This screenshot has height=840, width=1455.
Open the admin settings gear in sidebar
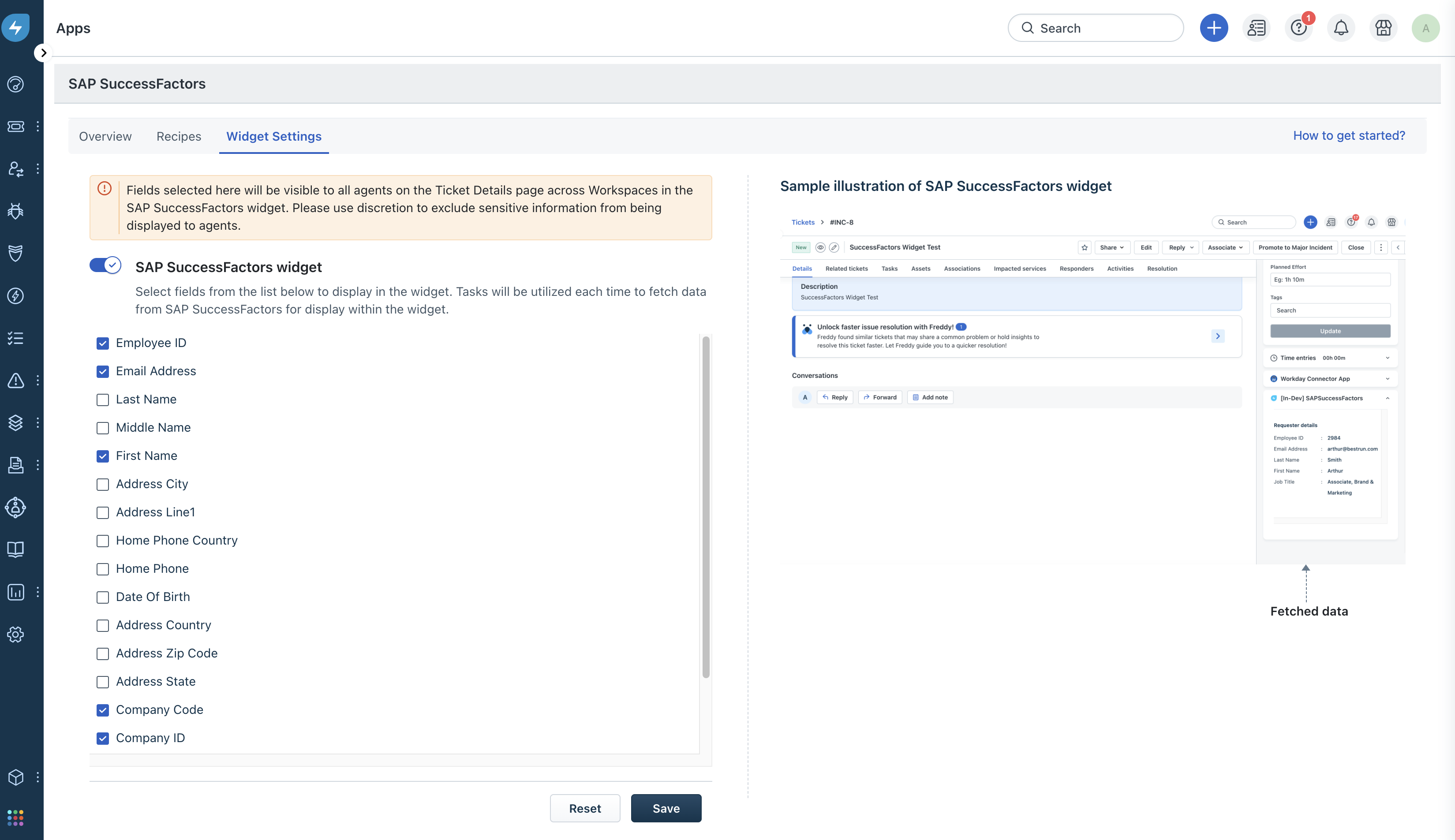click(15, 634)
